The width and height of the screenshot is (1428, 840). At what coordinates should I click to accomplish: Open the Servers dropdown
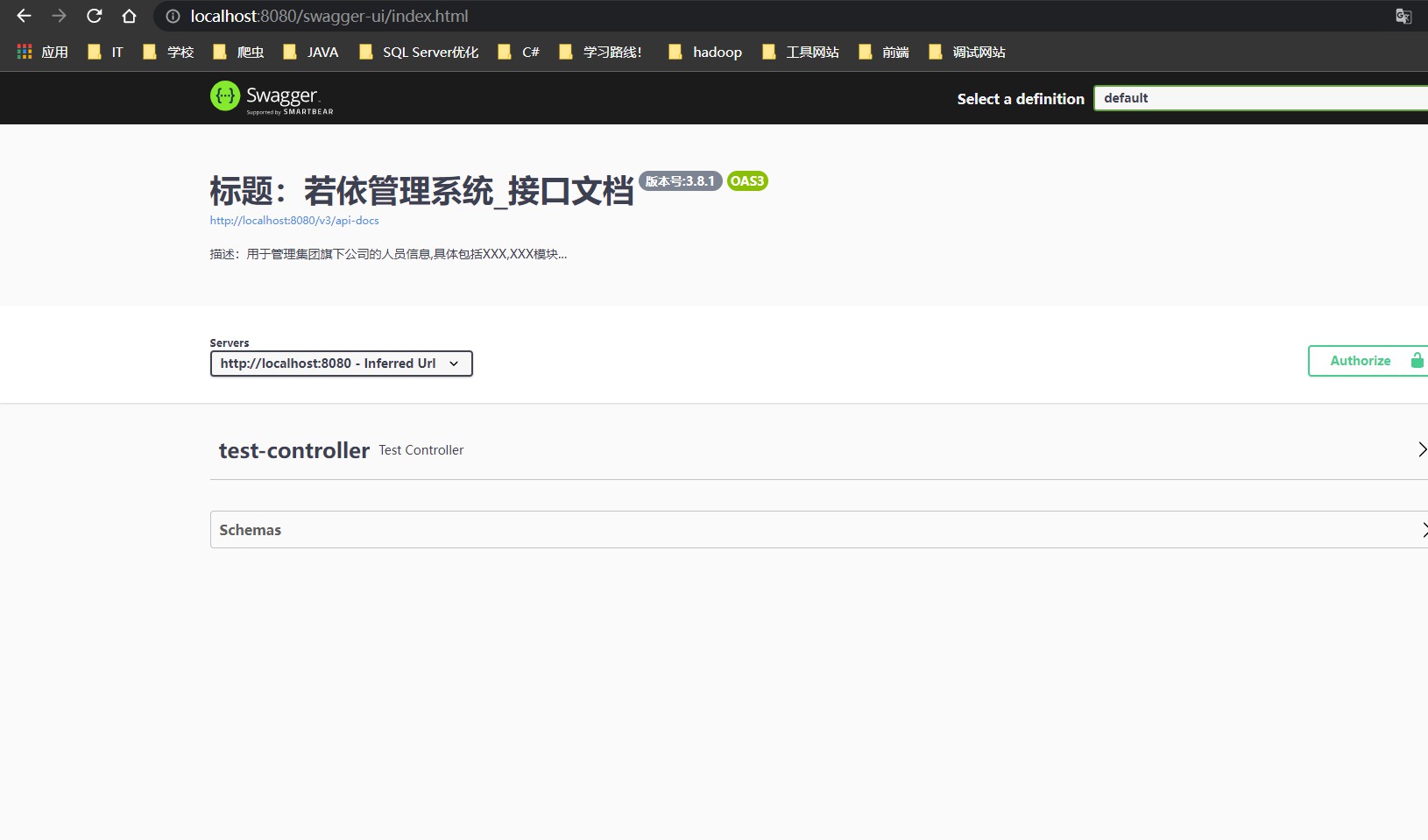pos(341,364)
